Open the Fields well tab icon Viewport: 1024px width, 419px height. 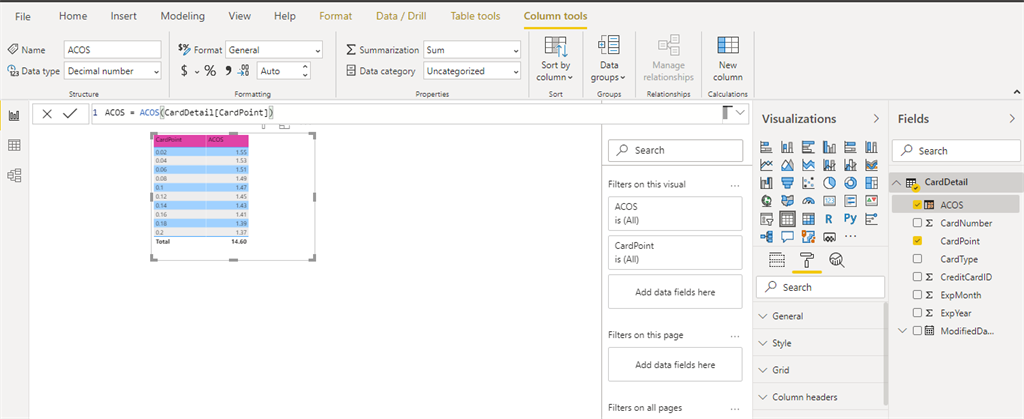coord(776,260)
